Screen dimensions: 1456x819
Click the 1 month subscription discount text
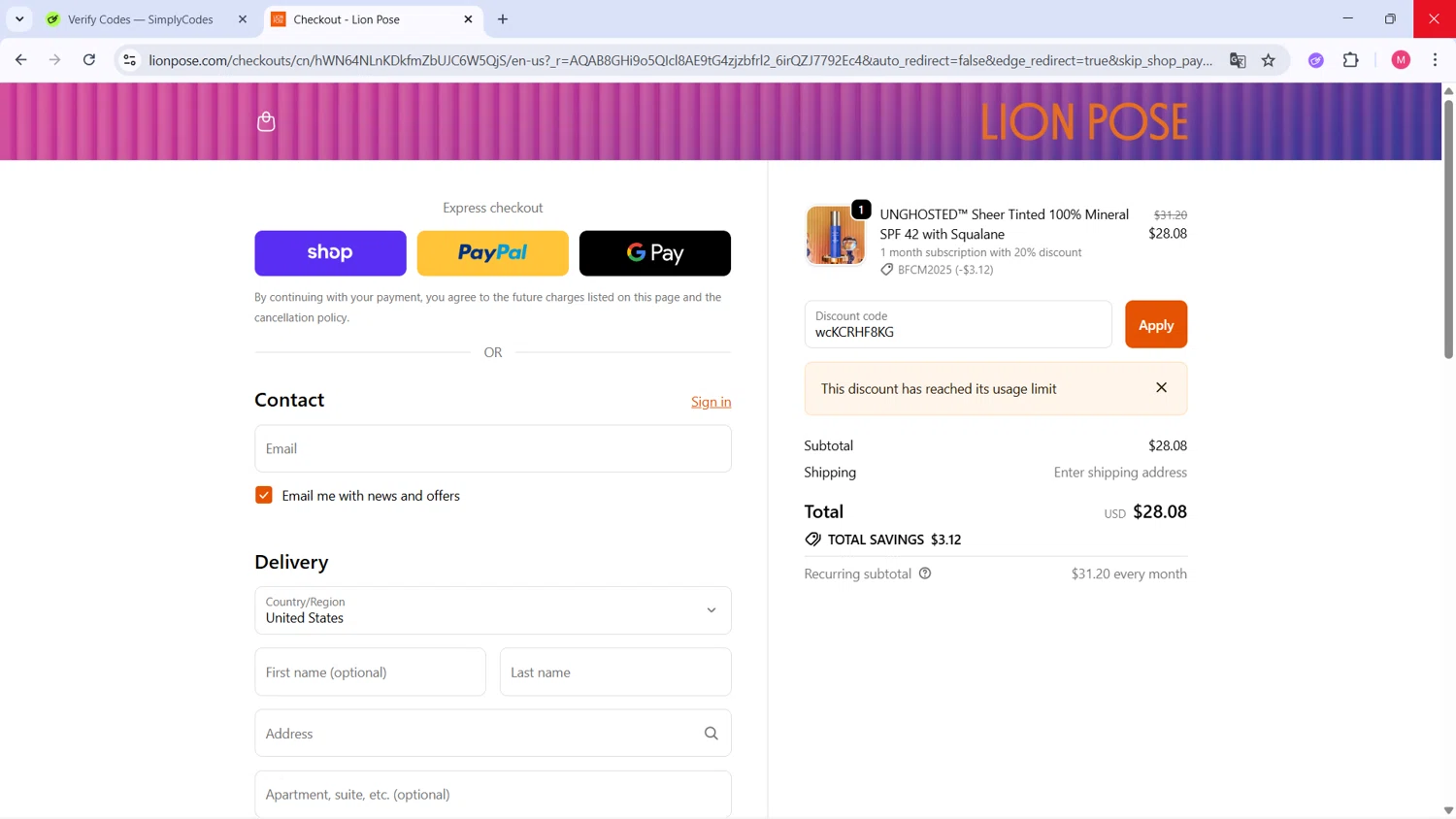980,252
